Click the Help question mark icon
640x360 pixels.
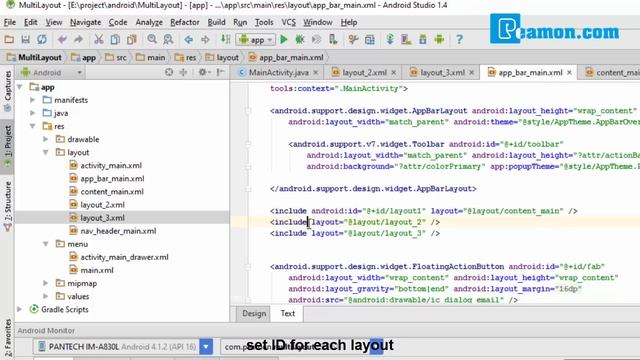click(459, 40)
